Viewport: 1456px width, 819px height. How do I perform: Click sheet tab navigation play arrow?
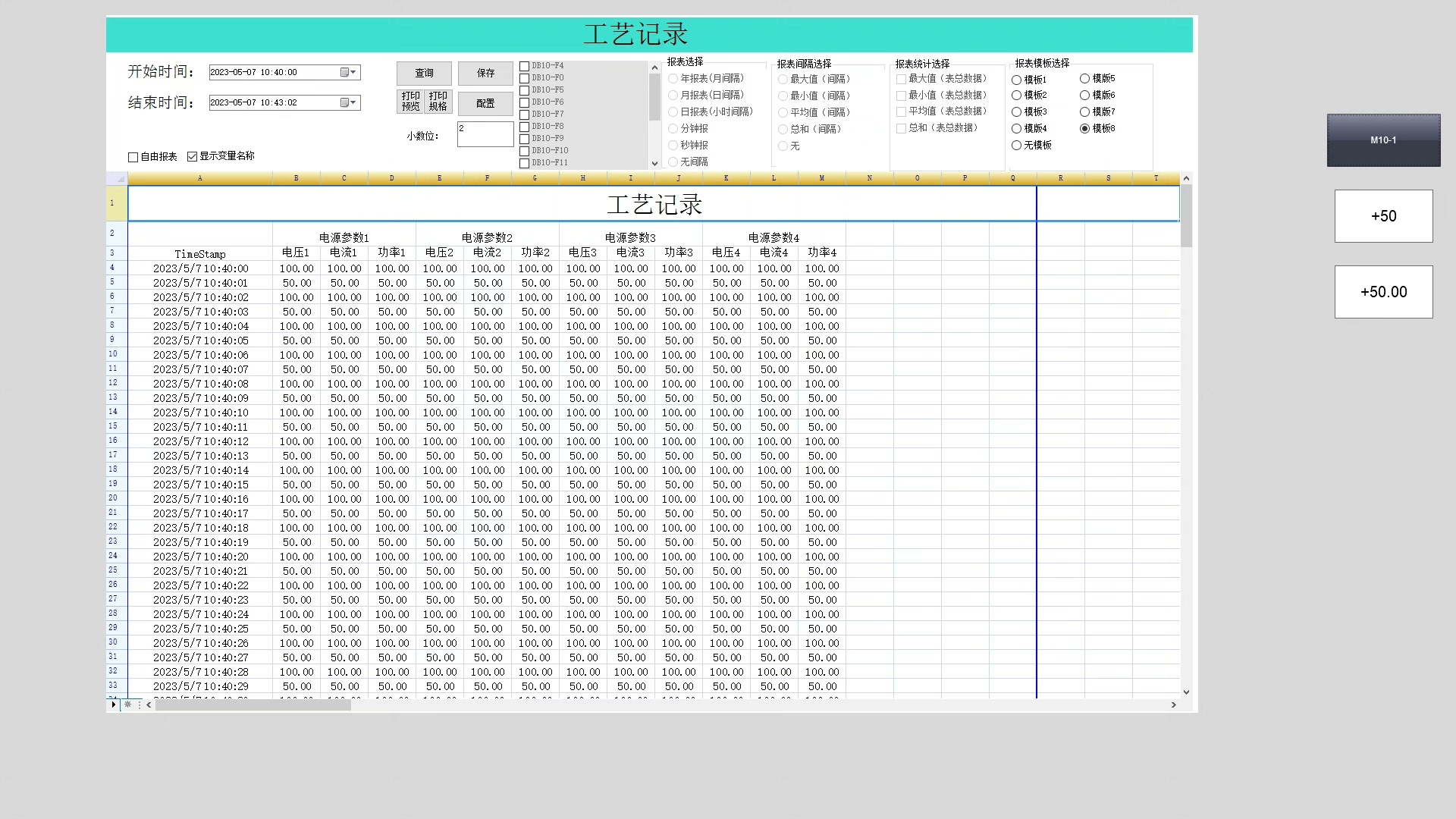tap(114, 704)
